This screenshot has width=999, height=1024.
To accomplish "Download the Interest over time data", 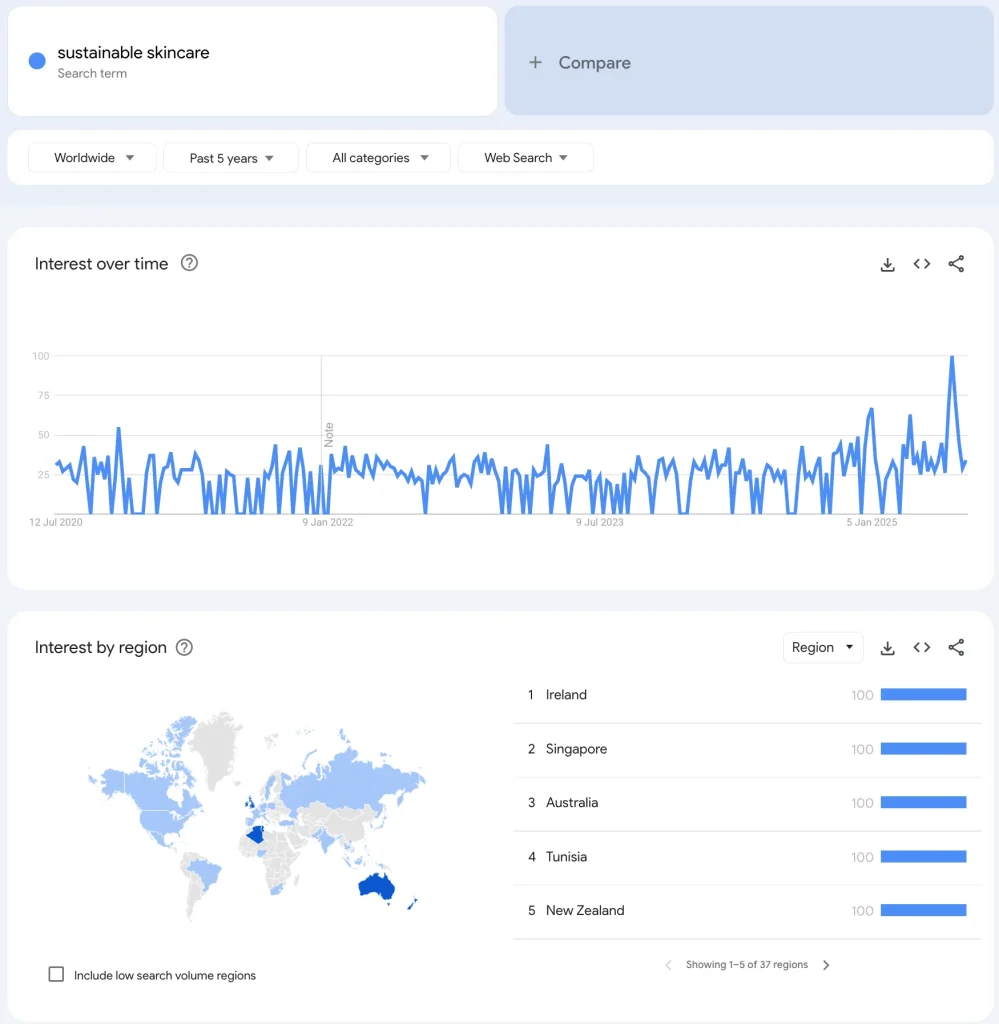I will coord(887,264).
